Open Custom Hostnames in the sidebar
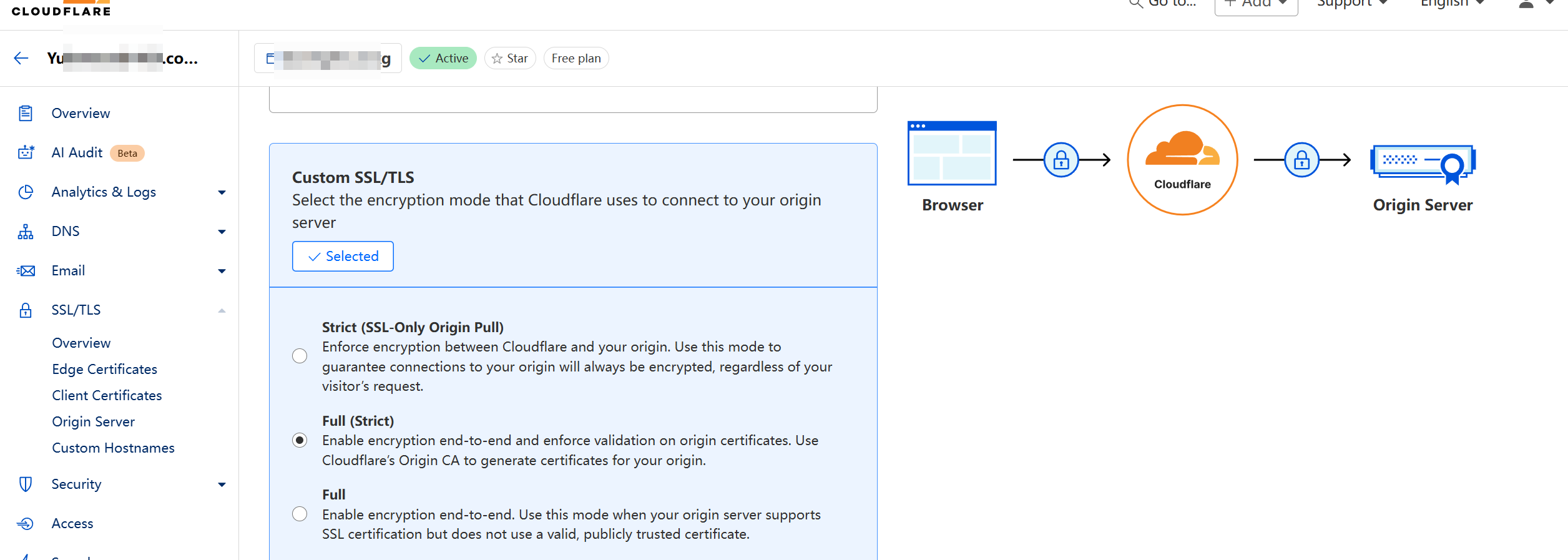This screenshot has height=560, width=1568. 113,448
